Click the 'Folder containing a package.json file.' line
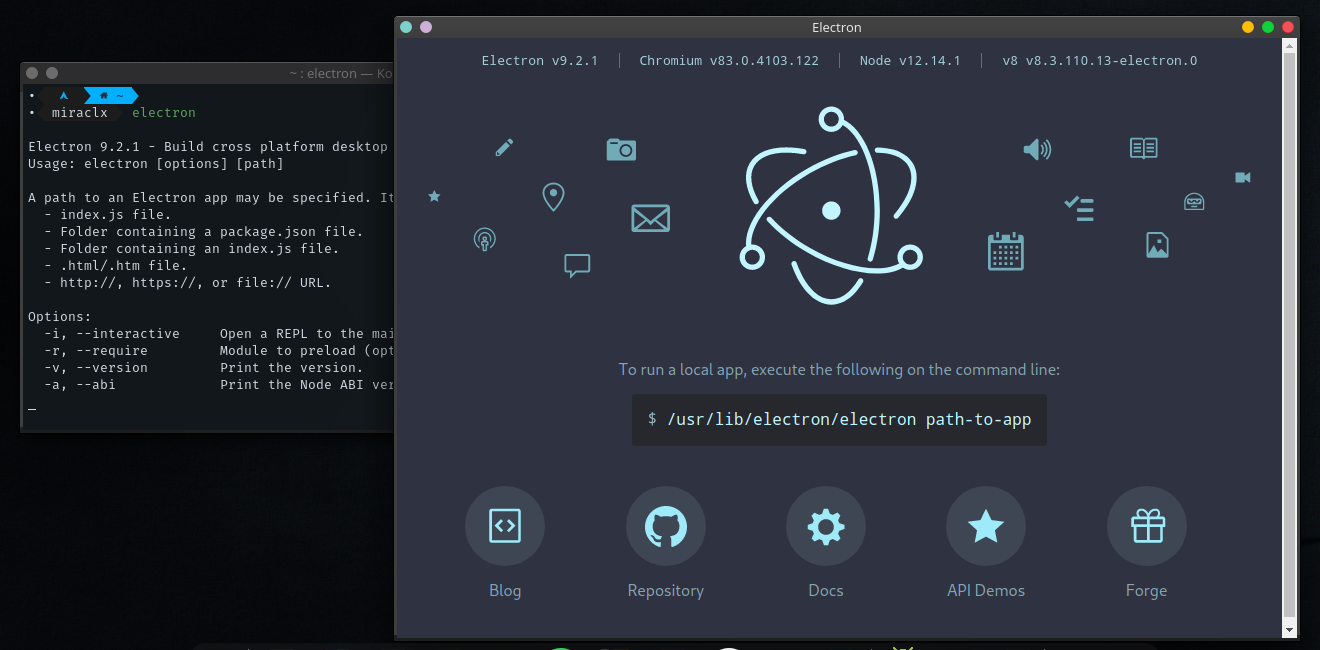Image resolution: width=1320 pixels, height=650 pixels. point(204,232)
